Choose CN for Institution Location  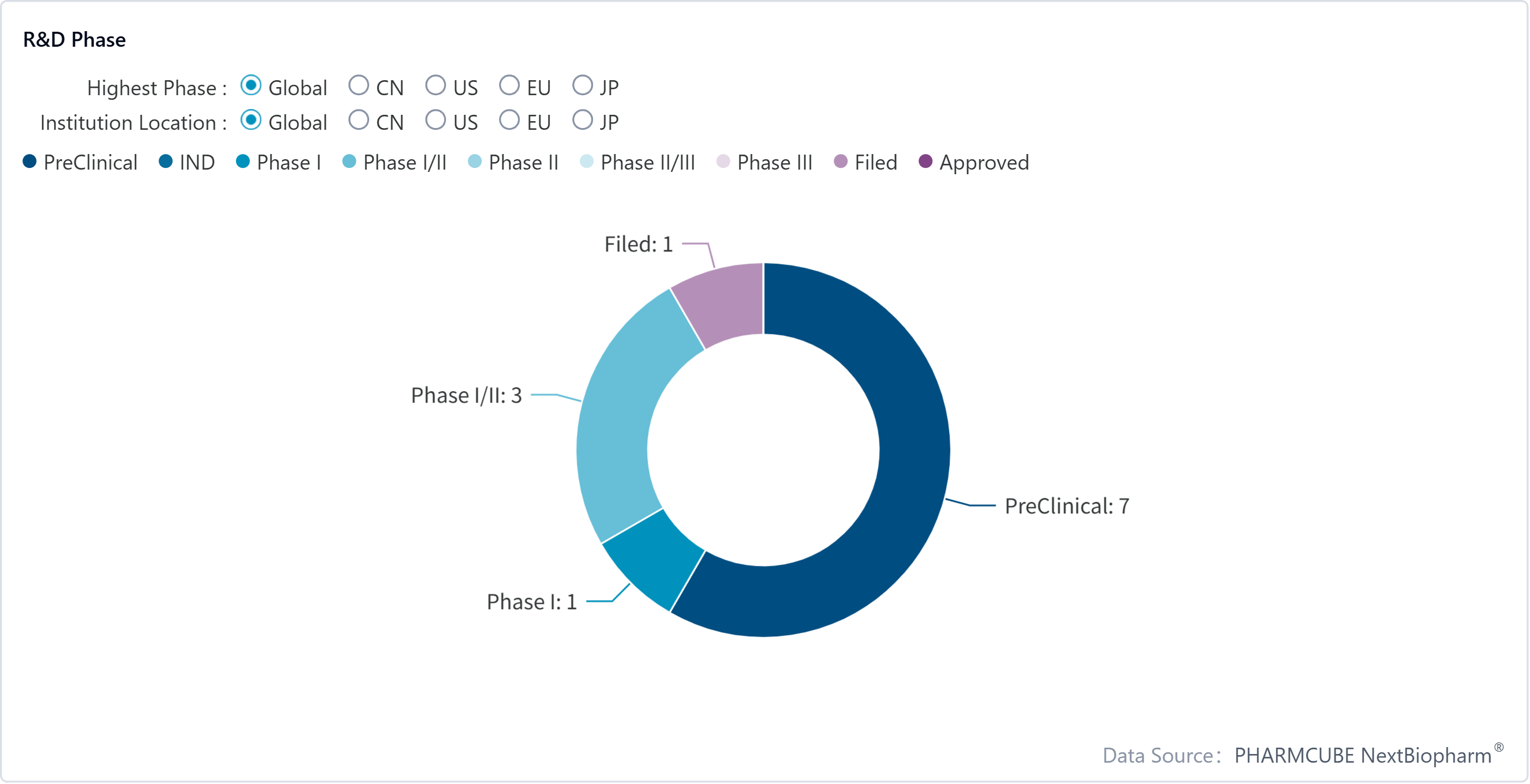358,120
